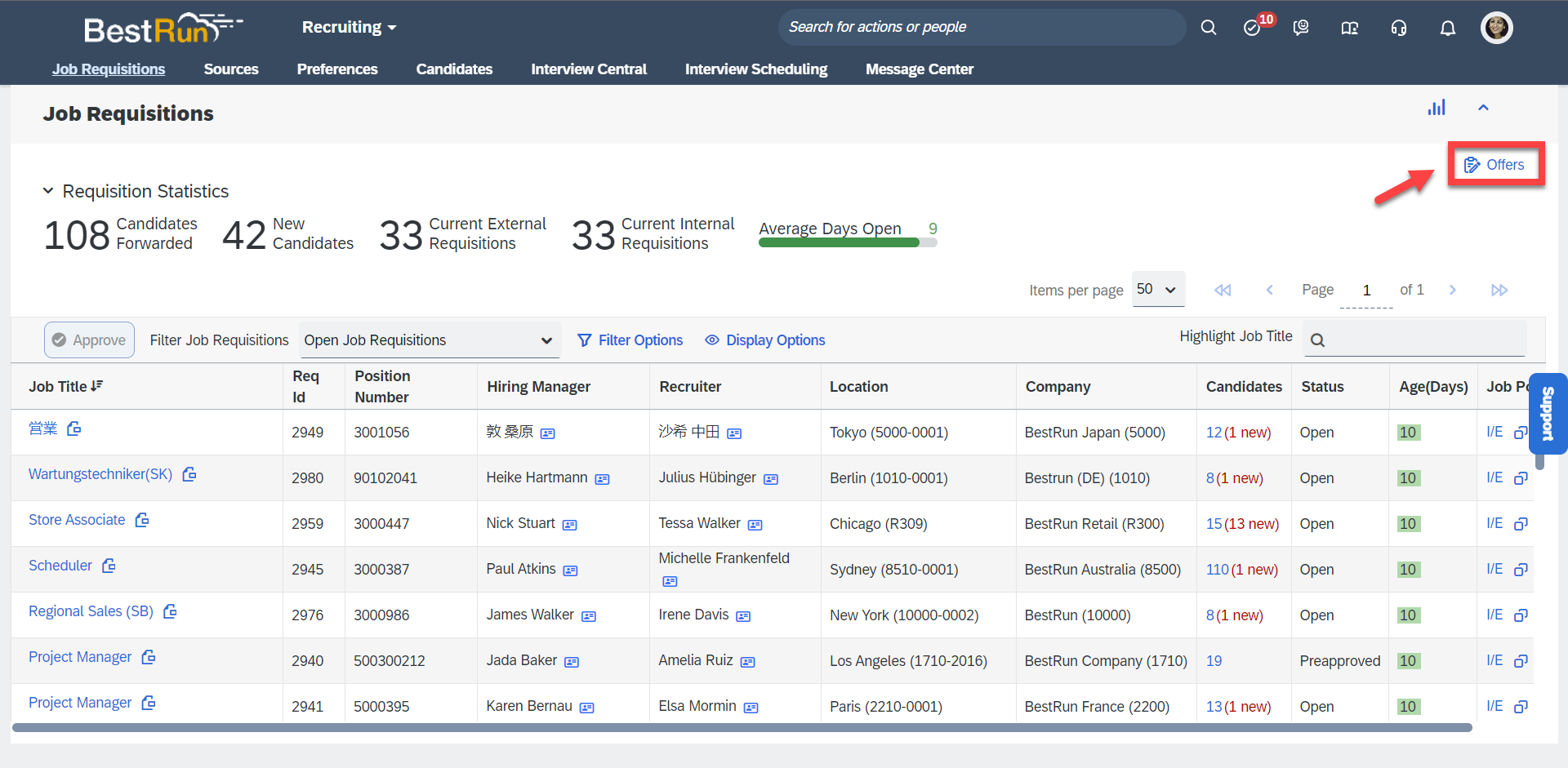Image resolution: width=1568 pixels, height=768 pixels.
Task: Open 15 candidates for Store Associate
Action: (x=1214, y=524)
